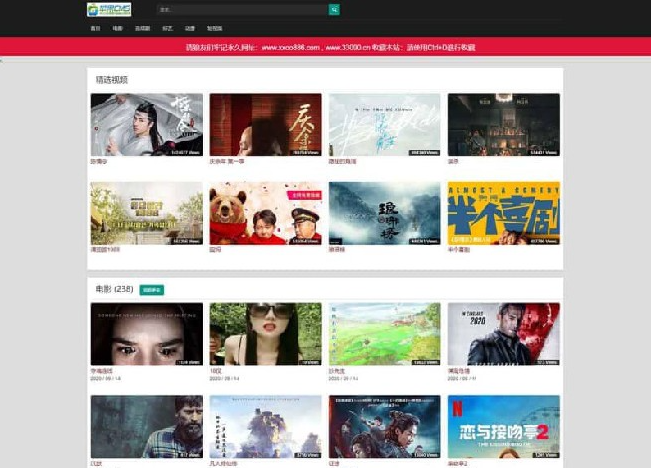Open the armored warriors battle poster

(x=384, y=426)
